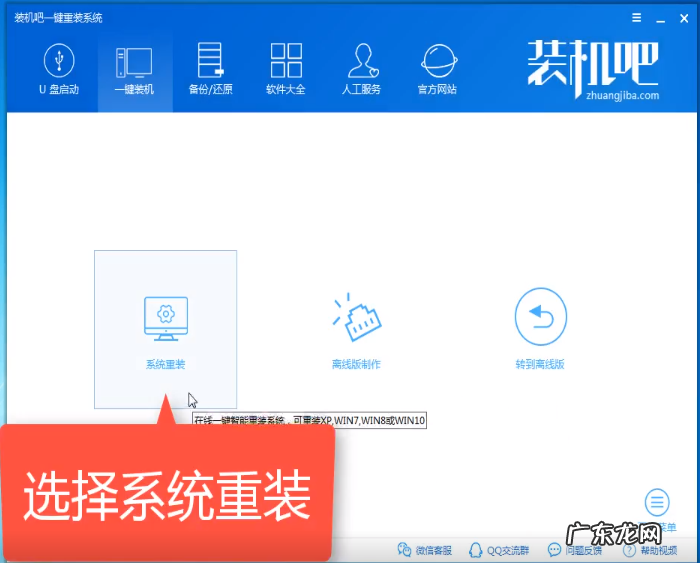Contact 微信客服 in bottom bar
The height and width of the screenshot is (563, 700).
[x=425, y=550]
